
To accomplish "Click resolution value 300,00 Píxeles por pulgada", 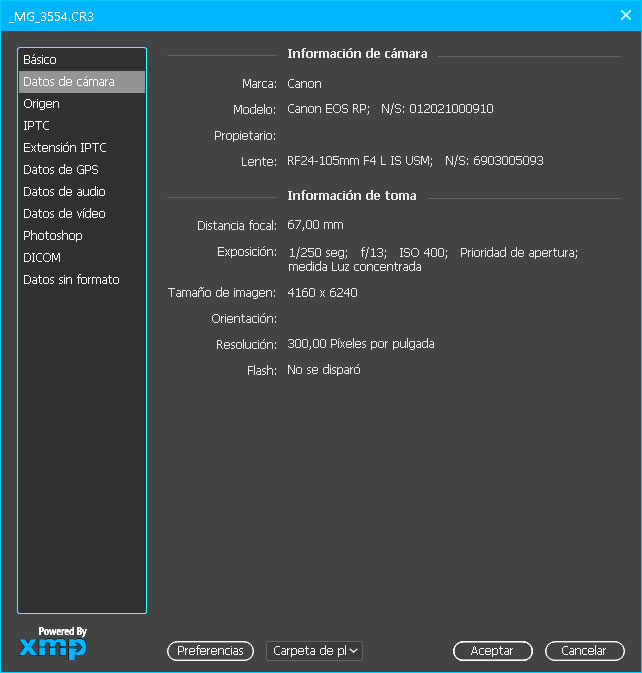I will click(x=361, y=344).
